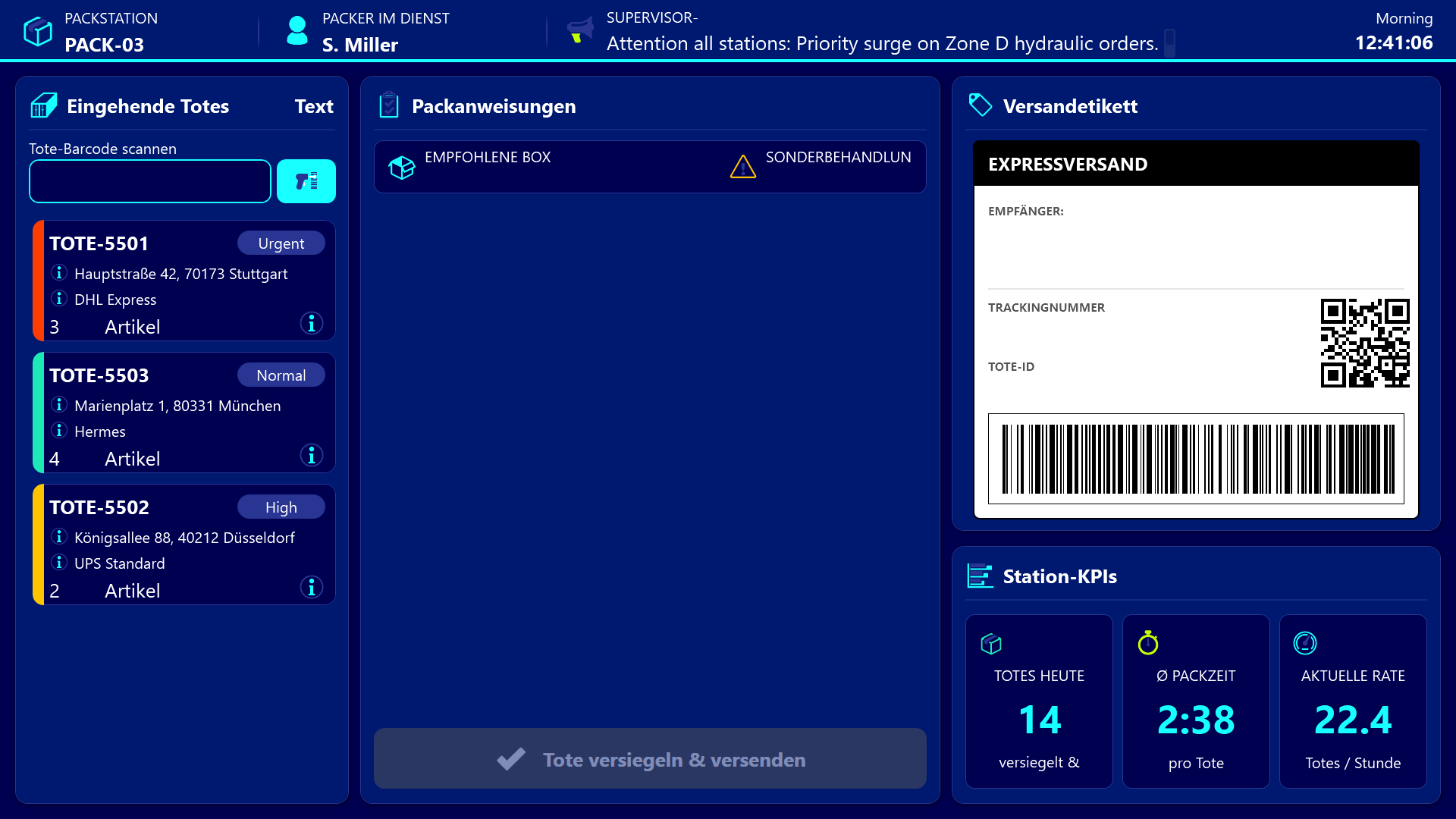Screen dimensions: 1456x819
Task: Click the info icon next to DHL Express
Action: point(59,299)
